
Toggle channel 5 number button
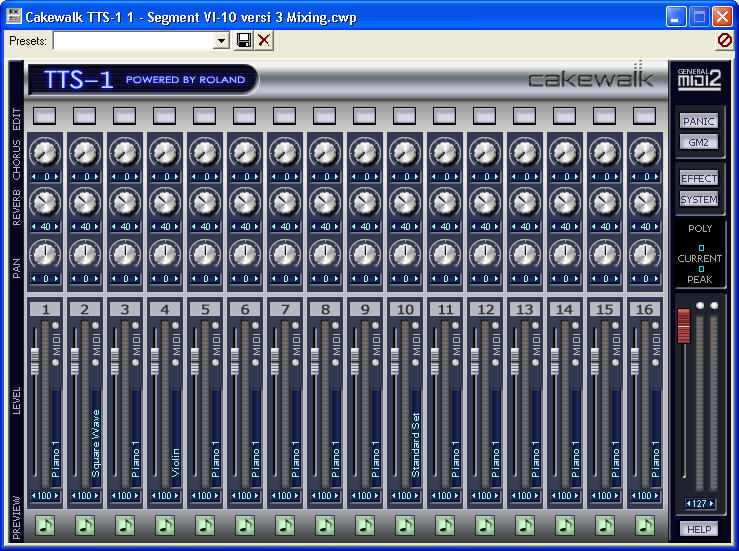(205, 309)
